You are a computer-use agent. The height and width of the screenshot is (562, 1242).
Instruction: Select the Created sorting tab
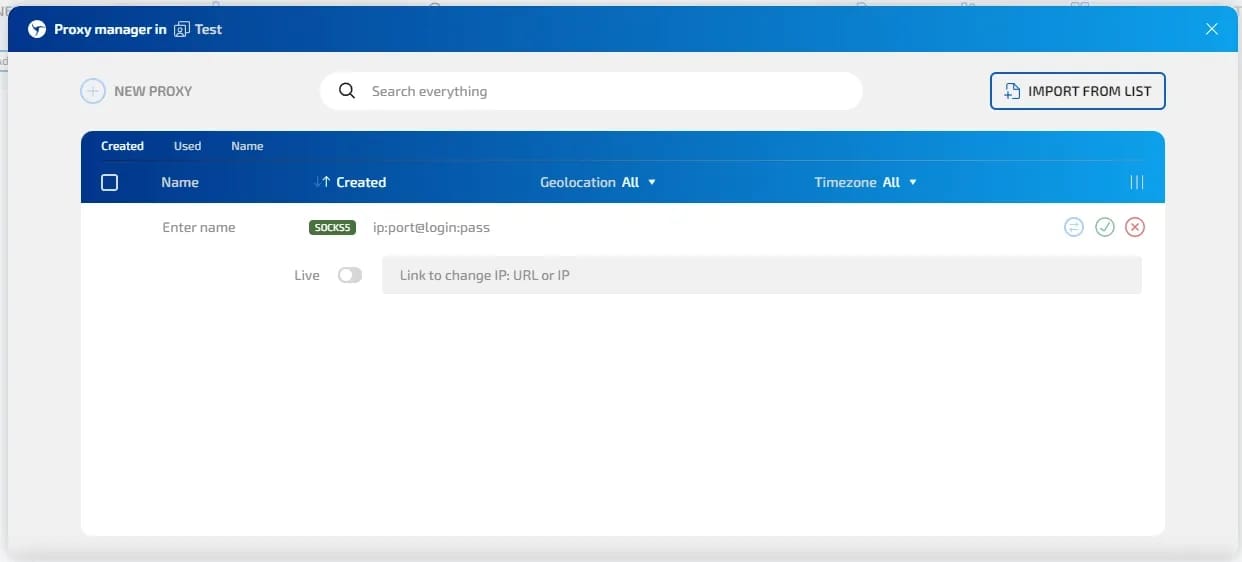122,146
